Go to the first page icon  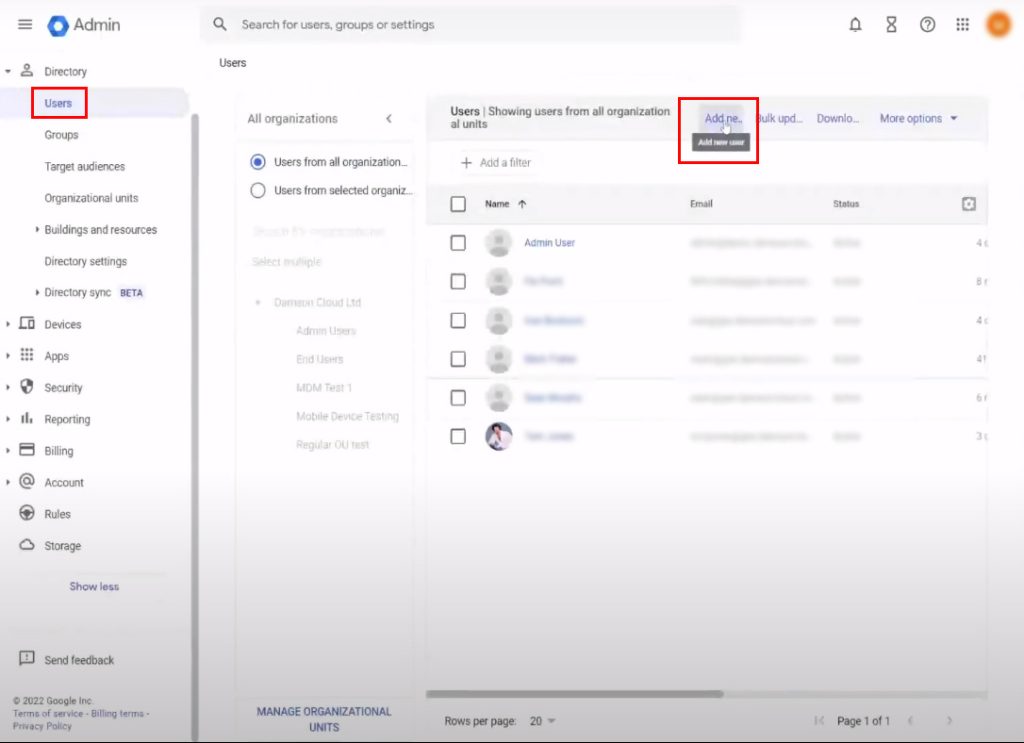click(819, 721)
